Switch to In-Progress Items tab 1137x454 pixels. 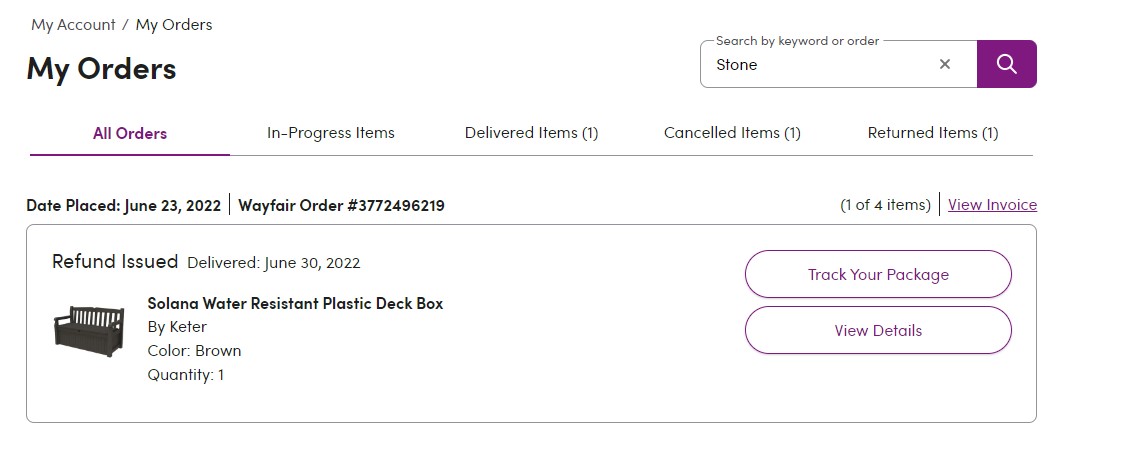[x=331, y=133]
